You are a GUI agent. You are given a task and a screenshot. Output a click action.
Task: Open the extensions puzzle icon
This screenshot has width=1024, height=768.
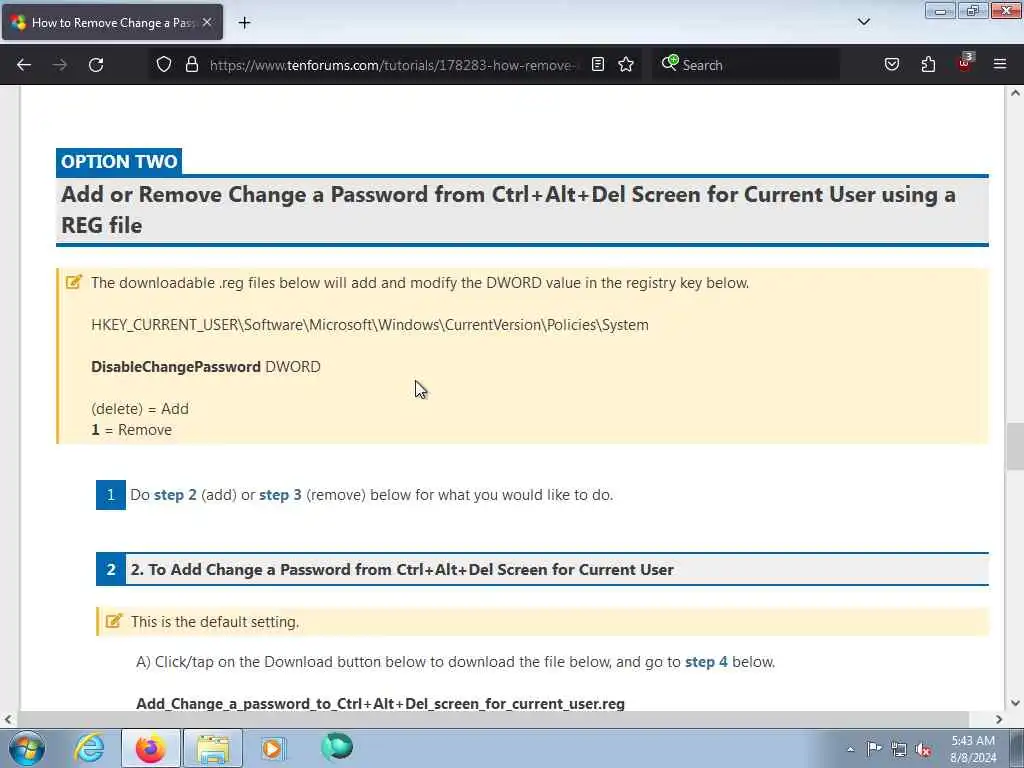[x=928, y=64]
